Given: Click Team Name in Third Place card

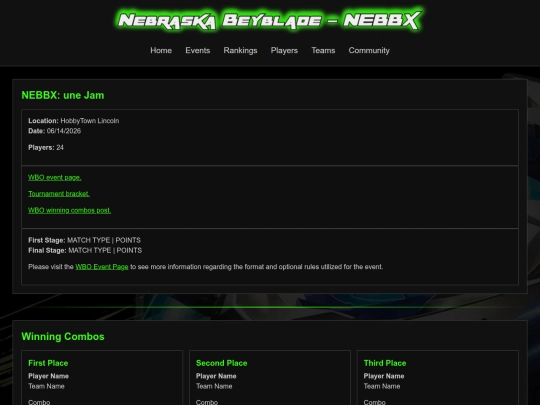Looking at the screenshot, I should [x=382, y=386].
